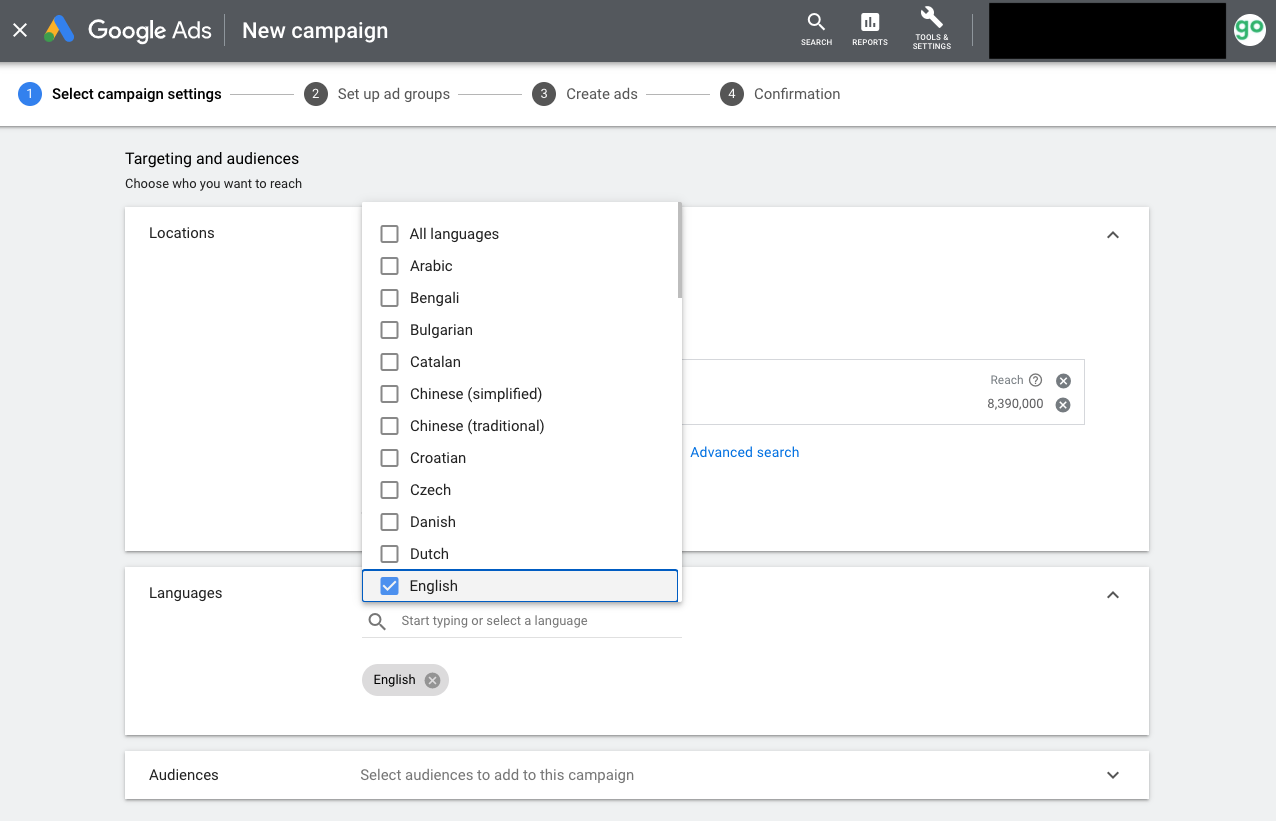1276x821 pixels.
Task: Click 'Select audiences to add to this campaign'
Action: [497, 775]
